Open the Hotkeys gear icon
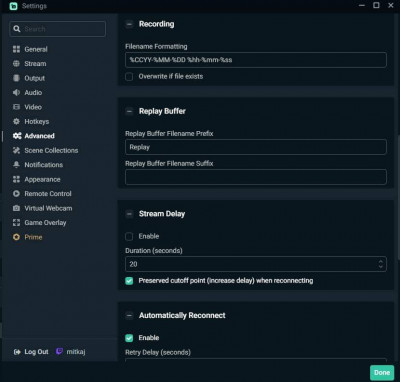Viewport: 400px width, 382px height. point(16,121)
